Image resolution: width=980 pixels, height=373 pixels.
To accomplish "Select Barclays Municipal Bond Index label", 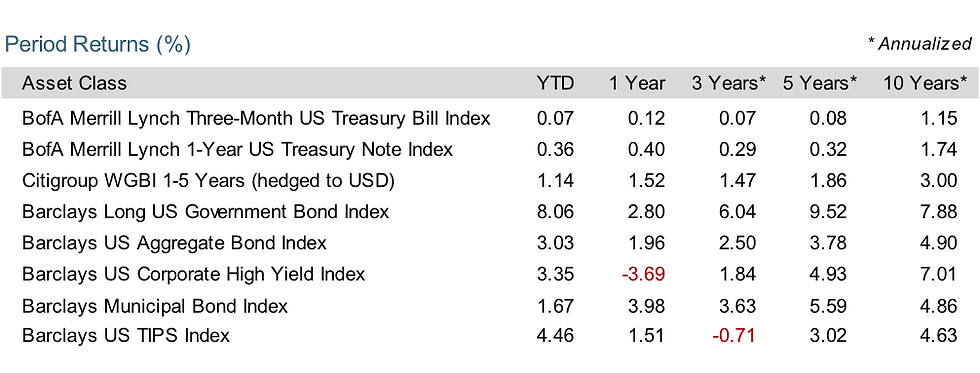I will (x=155, y=306).
